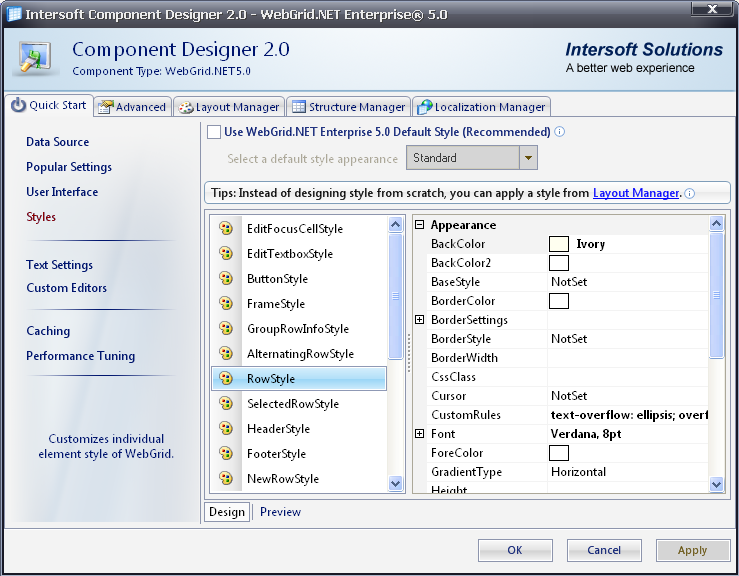Open the Structure Manager tab
The height and width of the screenshot is (576, 739).
pyautogui.click(x=348, y=107)
